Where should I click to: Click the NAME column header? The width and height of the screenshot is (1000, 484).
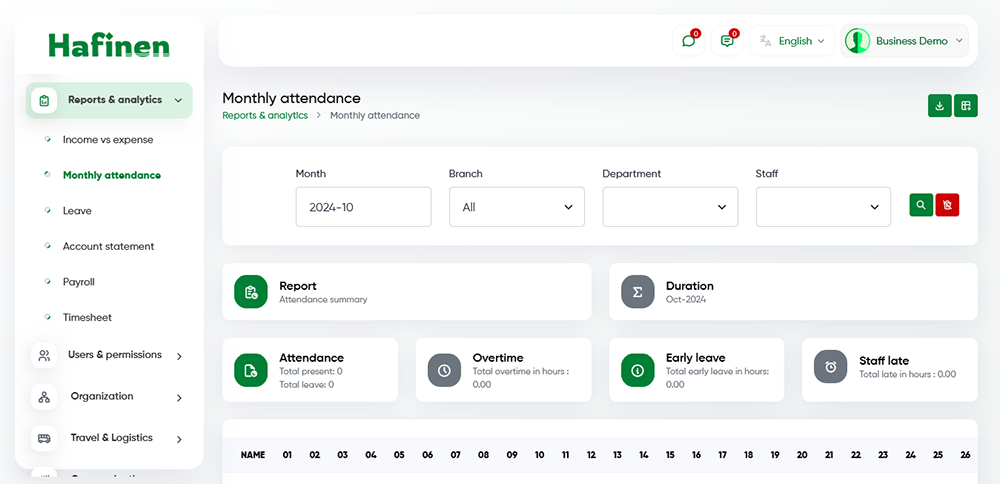click(x=253, y=455)
